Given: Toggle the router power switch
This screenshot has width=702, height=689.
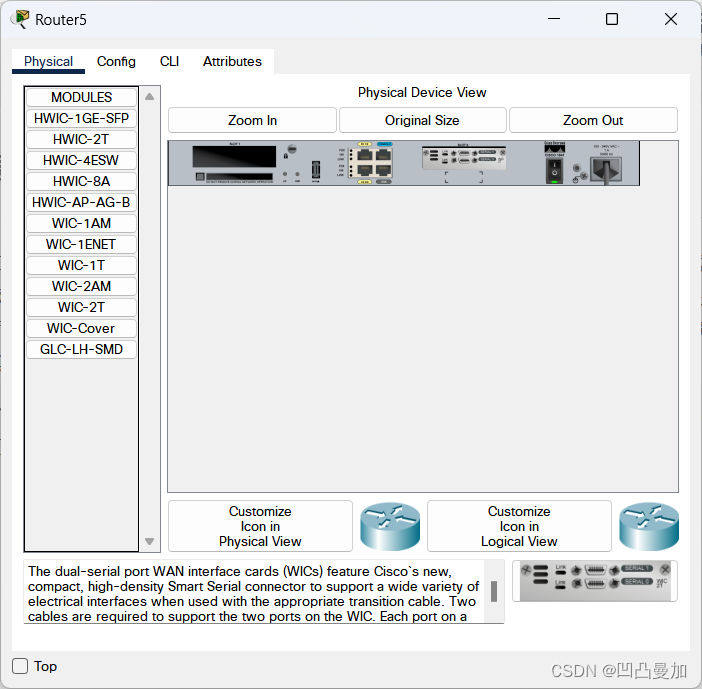Looking at the screenshot, I should pyautogui.click(x=554, y=171).
